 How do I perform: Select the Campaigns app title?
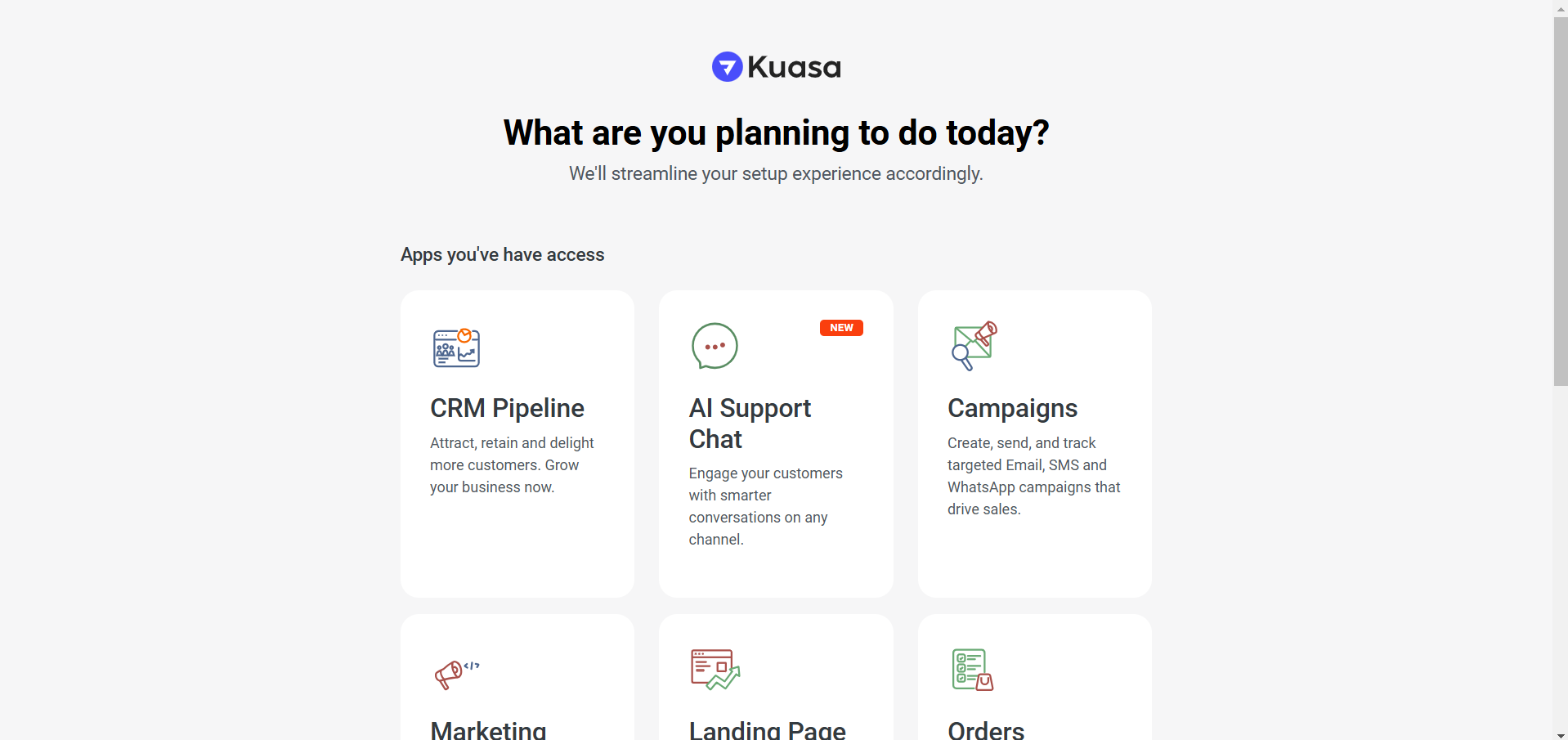(1012, 408)
